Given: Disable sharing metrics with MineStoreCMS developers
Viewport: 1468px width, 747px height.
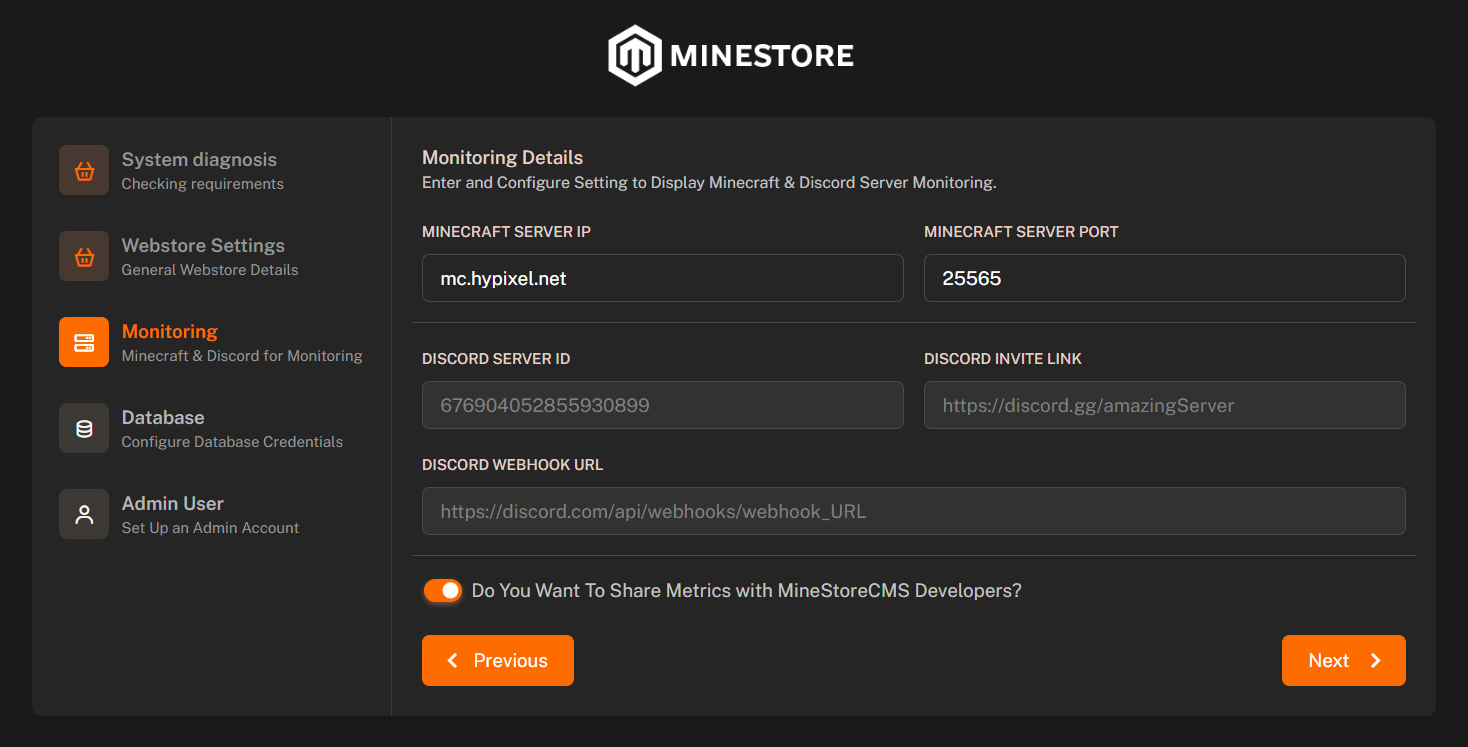Looking at the screenshot, I should [441, 590].
